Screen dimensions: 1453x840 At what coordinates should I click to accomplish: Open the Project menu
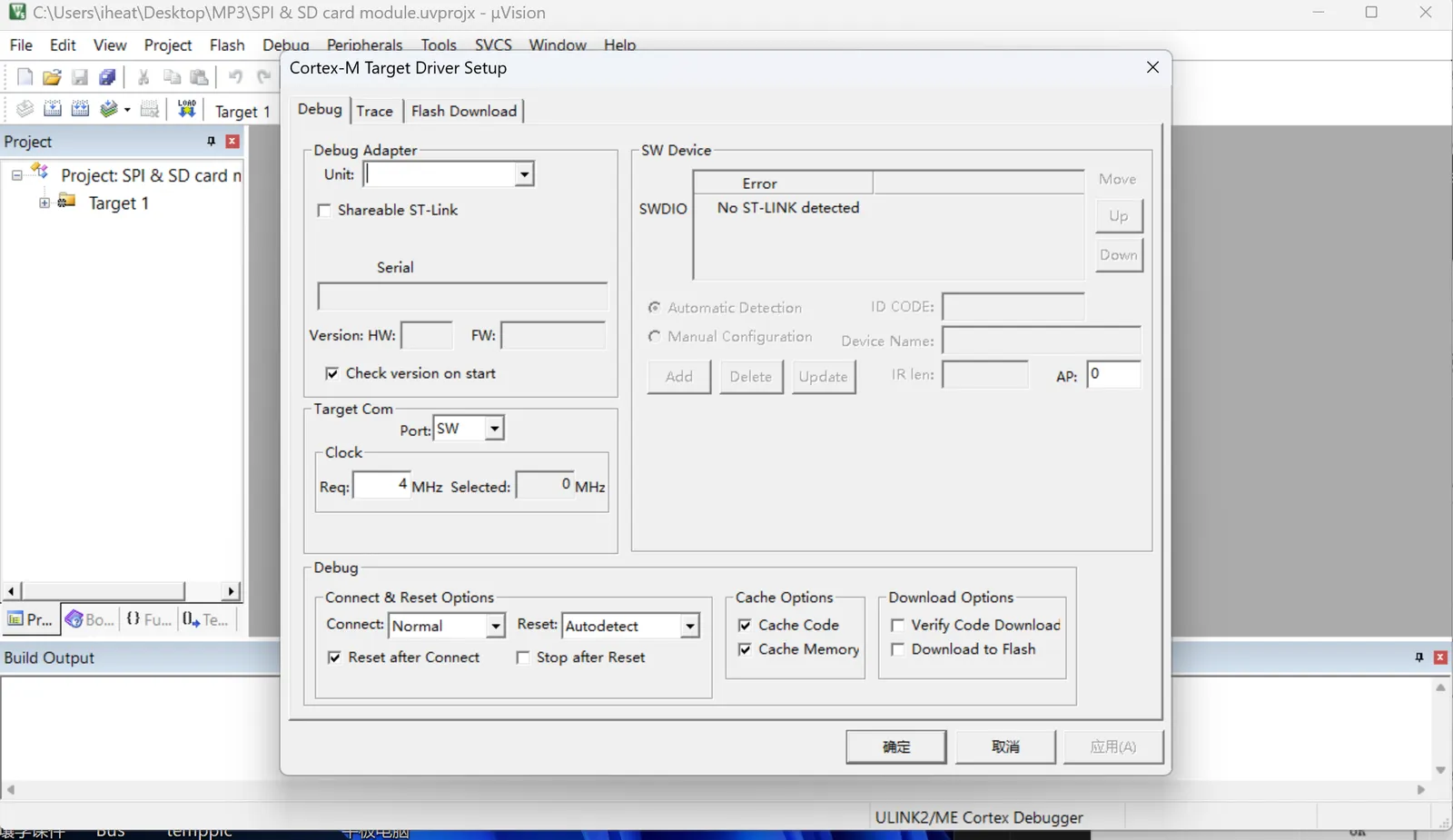click(168, 44)
